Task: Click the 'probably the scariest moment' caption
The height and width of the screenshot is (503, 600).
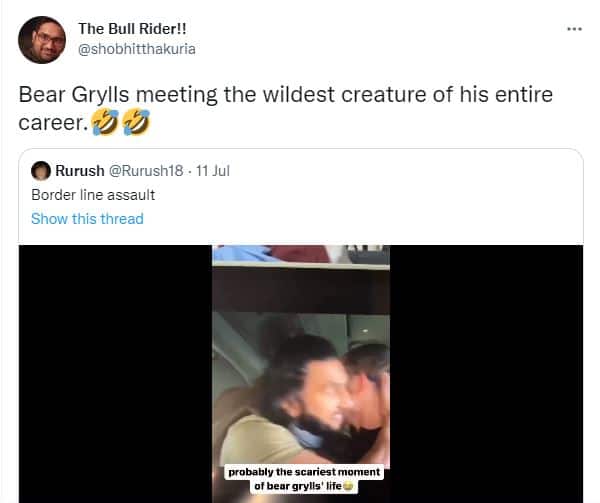Action: pos(304,479)
